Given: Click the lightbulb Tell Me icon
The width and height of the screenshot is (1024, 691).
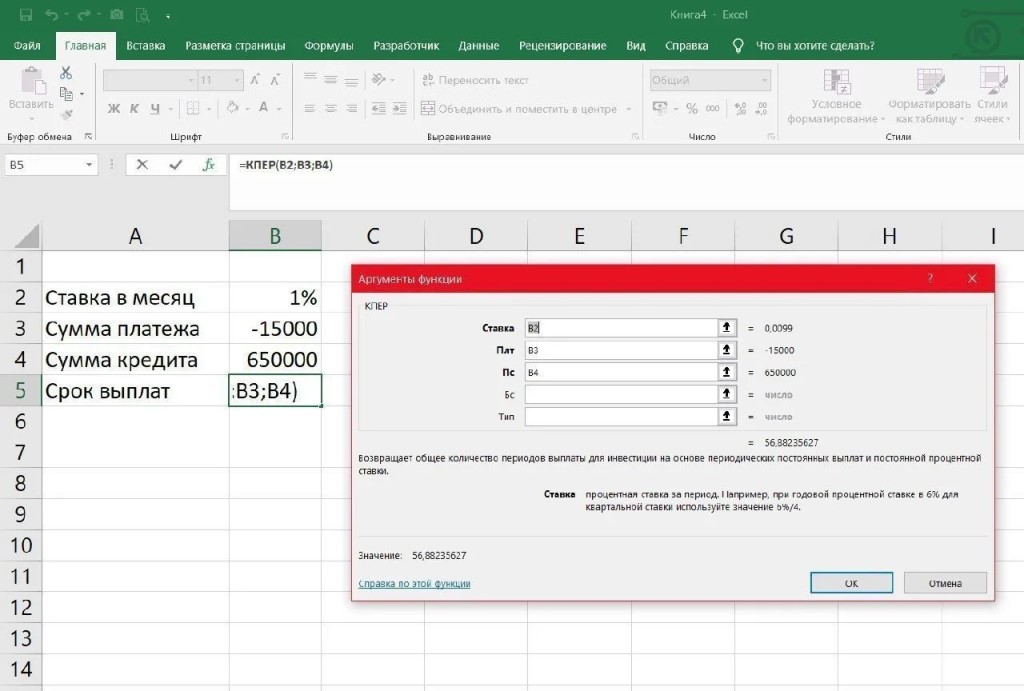Looking at the screenshot, I should click(x=738, y=46).
